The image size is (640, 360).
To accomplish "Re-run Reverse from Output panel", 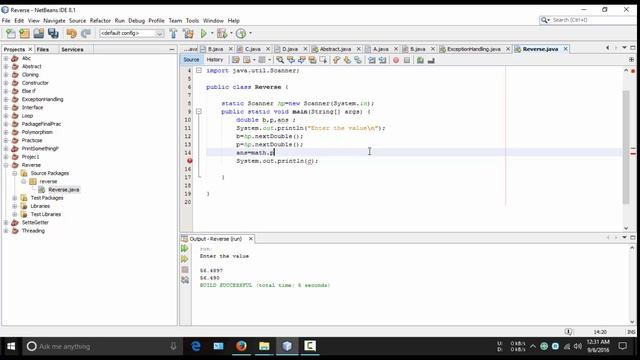I will click(185, 248).
